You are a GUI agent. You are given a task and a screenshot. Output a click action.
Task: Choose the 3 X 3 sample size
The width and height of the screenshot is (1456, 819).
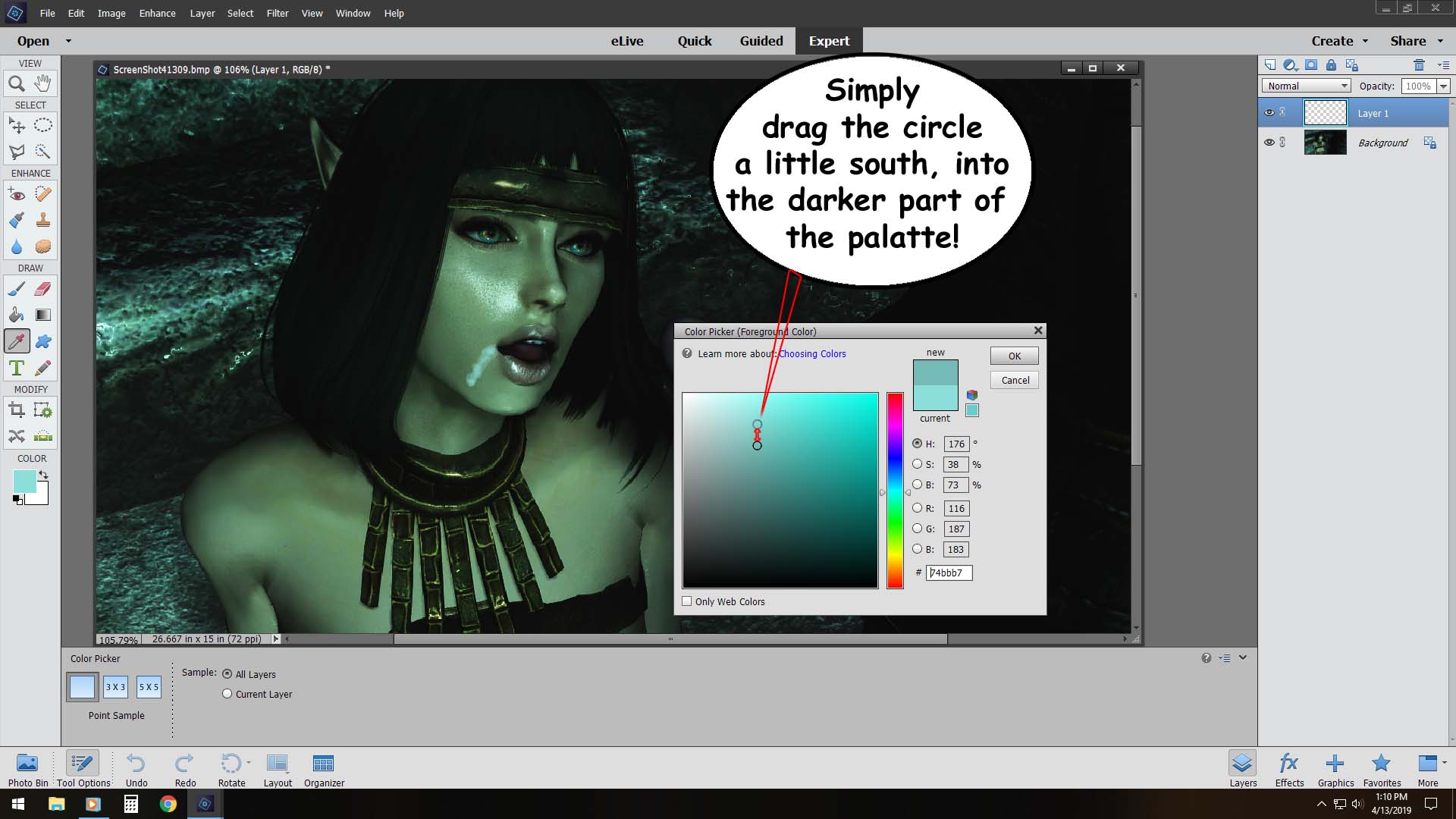(x=115, y=687)
